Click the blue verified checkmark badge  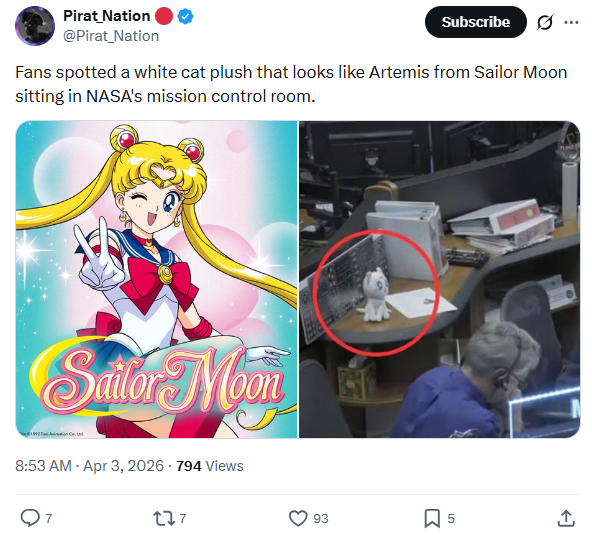point(185,16)
